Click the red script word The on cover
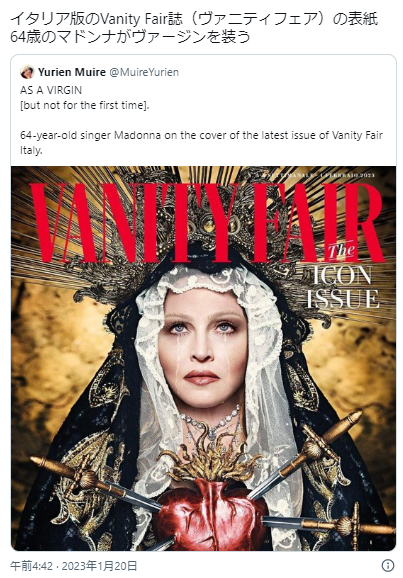The width and height of the screenshot is (403, 578). [341, 252]
